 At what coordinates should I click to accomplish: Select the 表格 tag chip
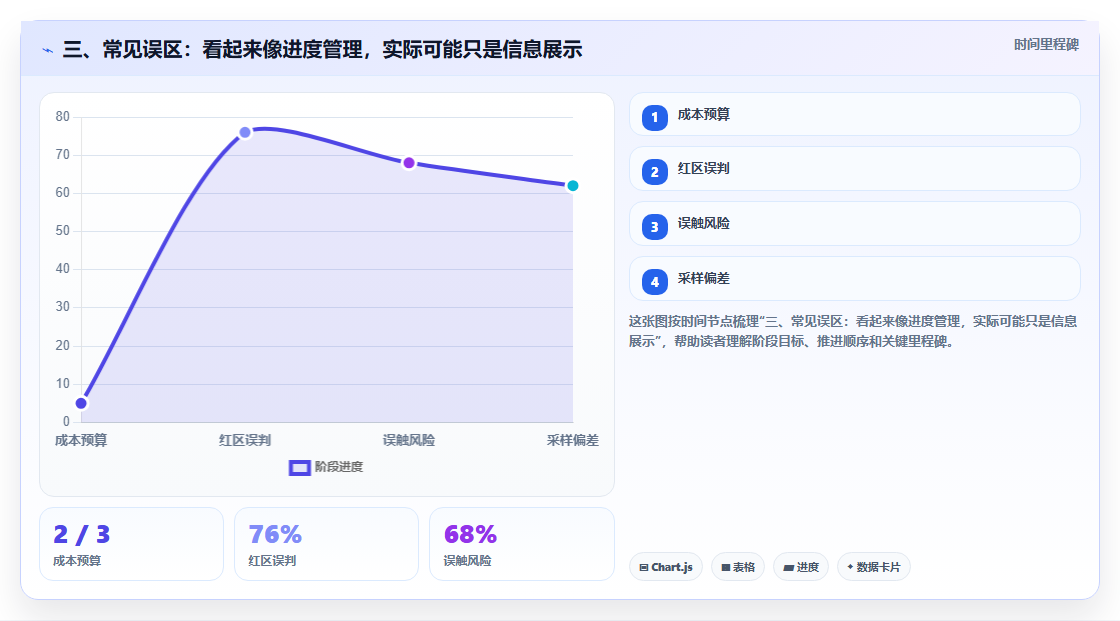pos(738,567)
